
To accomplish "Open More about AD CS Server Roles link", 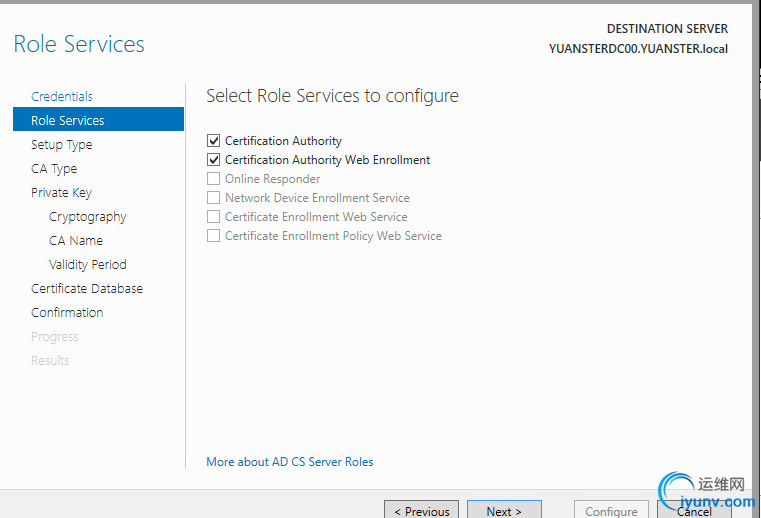I will (290, 462).
